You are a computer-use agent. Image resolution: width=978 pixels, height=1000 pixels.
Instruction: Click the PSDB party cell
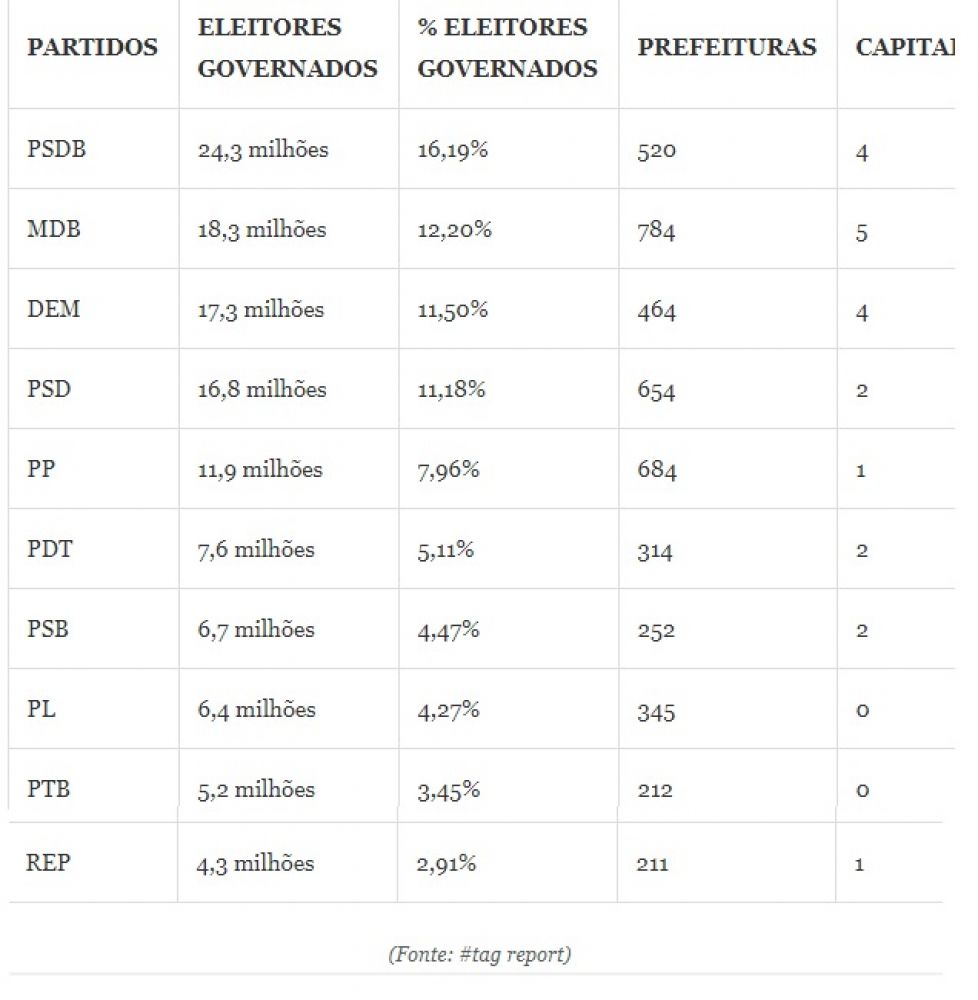pyautogui.click(x=57, y=150)
